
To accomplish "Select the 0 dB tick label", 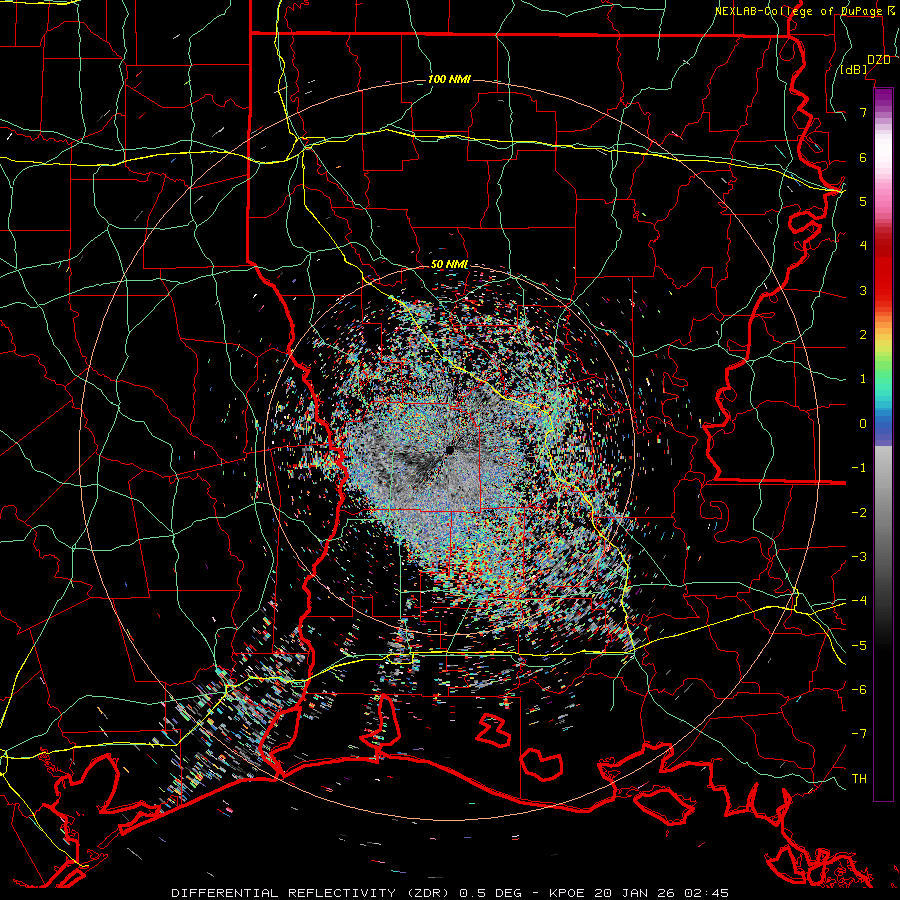I will tap(863, 424).
